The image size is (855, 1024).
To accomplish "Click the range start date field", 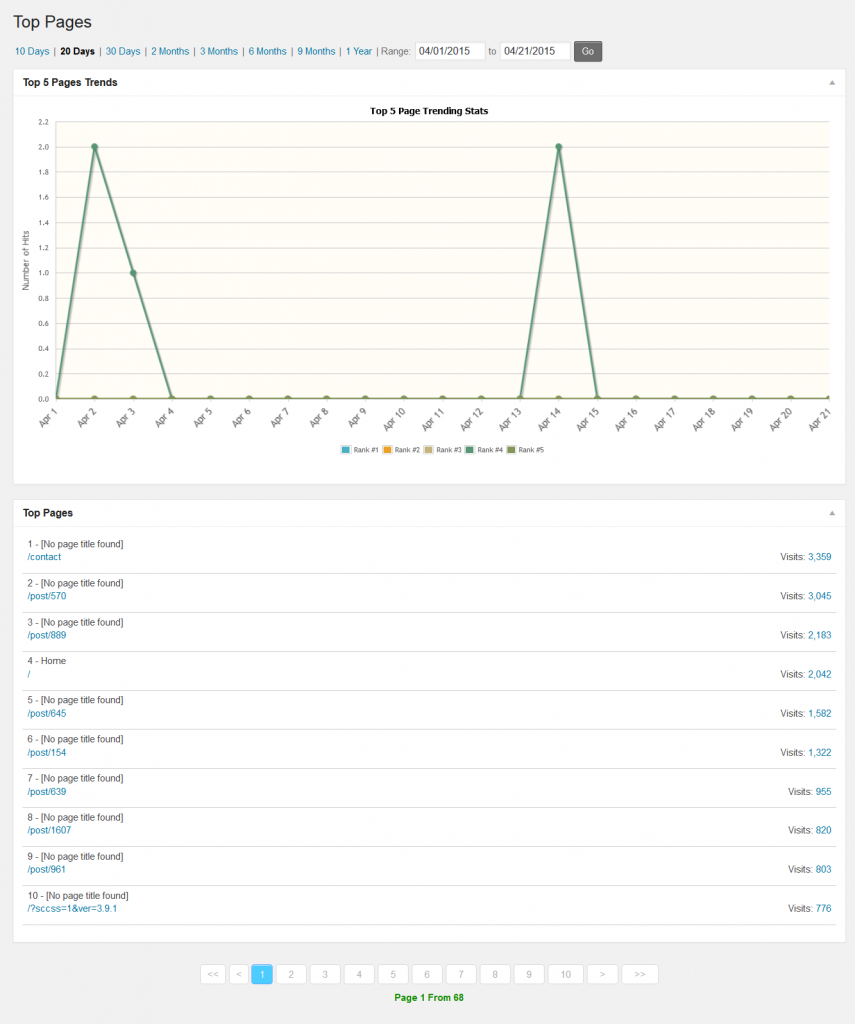I will click(x=449, y=51).
